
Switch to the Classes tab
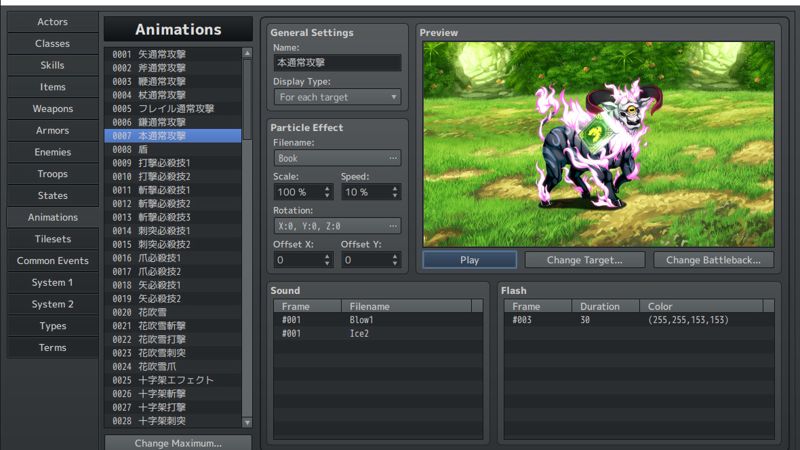(x=53, y=43)
